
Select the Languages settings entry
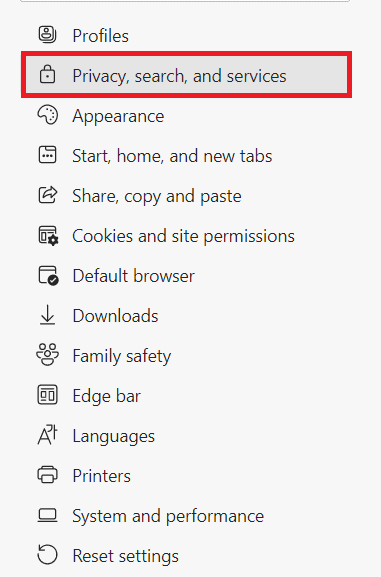point(186,436)
